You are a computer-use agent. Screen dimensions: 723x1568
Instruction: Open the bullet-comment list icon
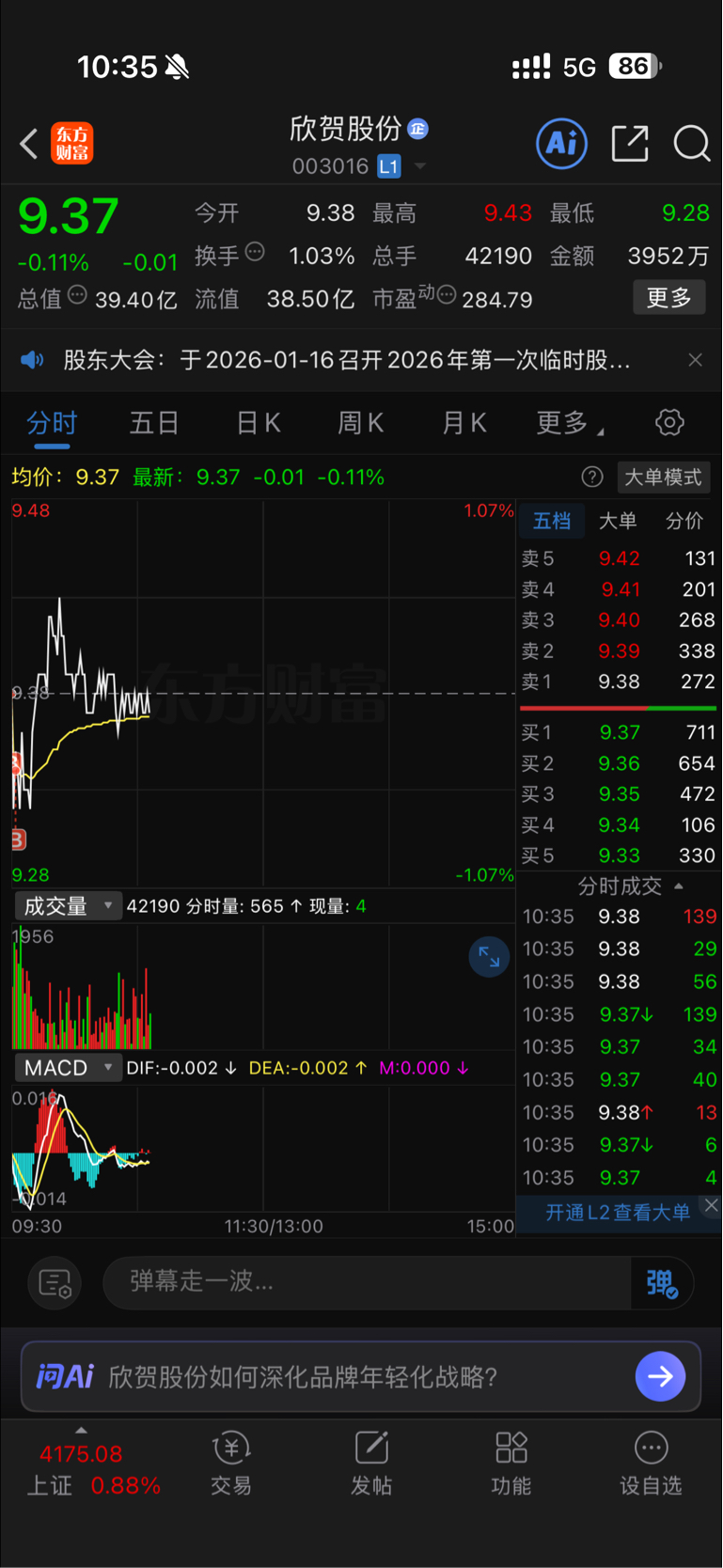[x=55, y=1283]
